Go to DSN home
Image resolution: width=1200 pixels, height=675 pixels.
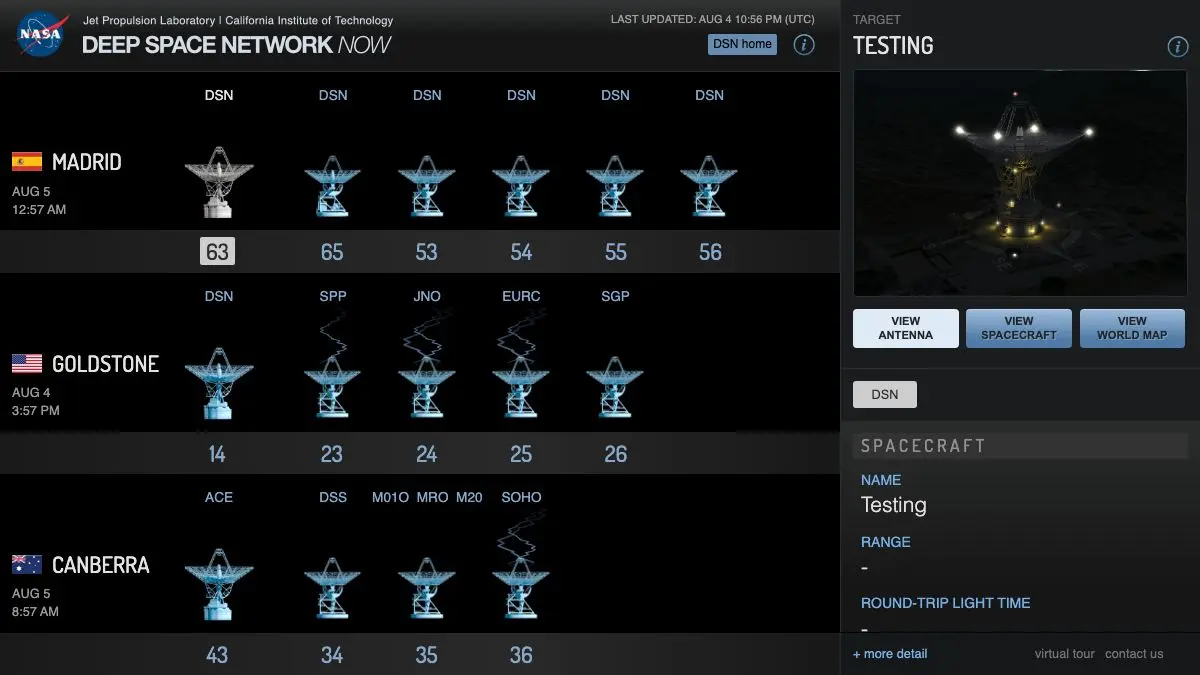pyautogui.click(x=742, y=44)
